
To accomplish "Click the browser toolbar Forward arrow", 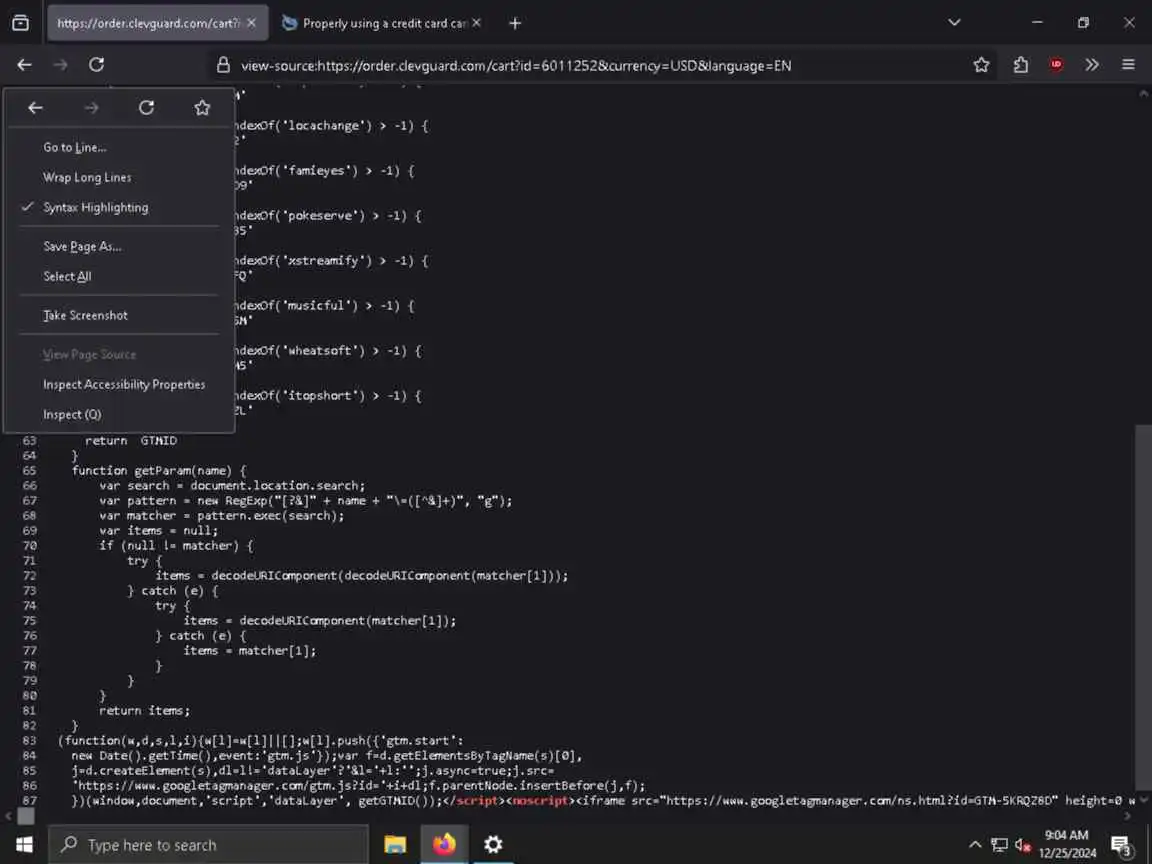I will [x=60, y=65].
